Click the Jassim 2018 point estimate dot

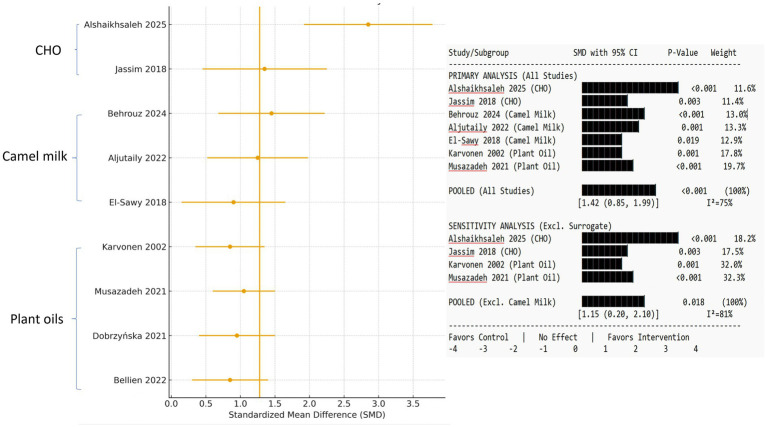pos(265,69)
